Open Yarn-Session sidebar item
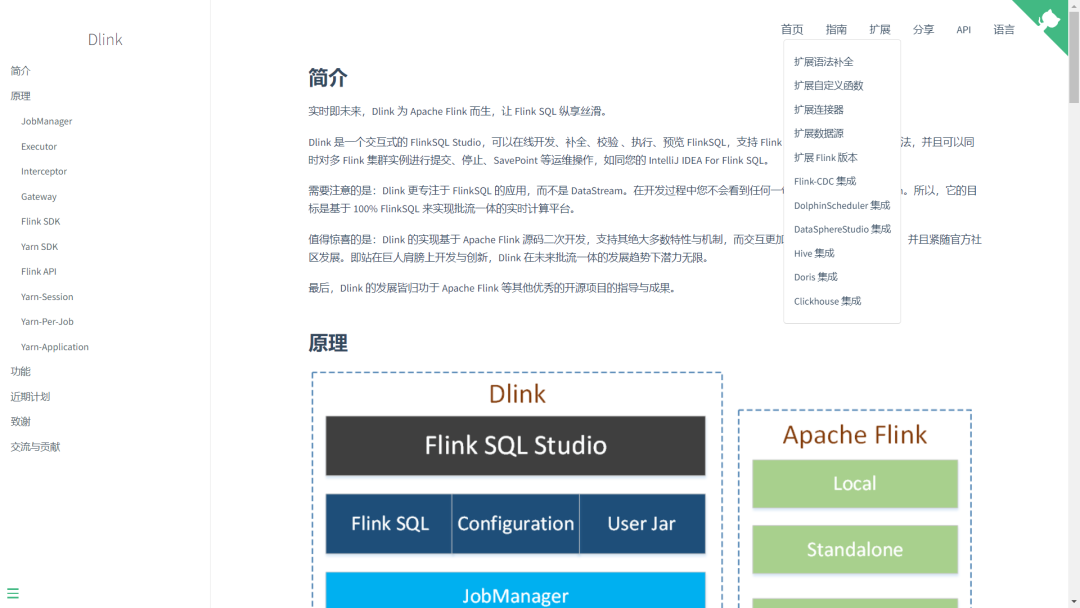Image resolution: width=1080 pixels, height=608 pixels. [47, 297]
